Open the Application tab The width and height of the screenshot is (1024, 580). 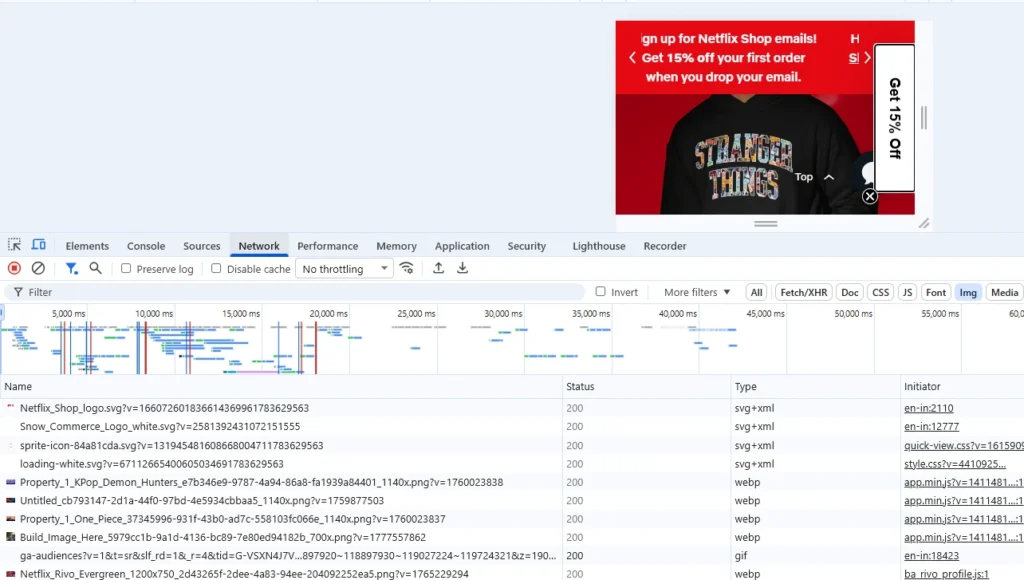462,246
